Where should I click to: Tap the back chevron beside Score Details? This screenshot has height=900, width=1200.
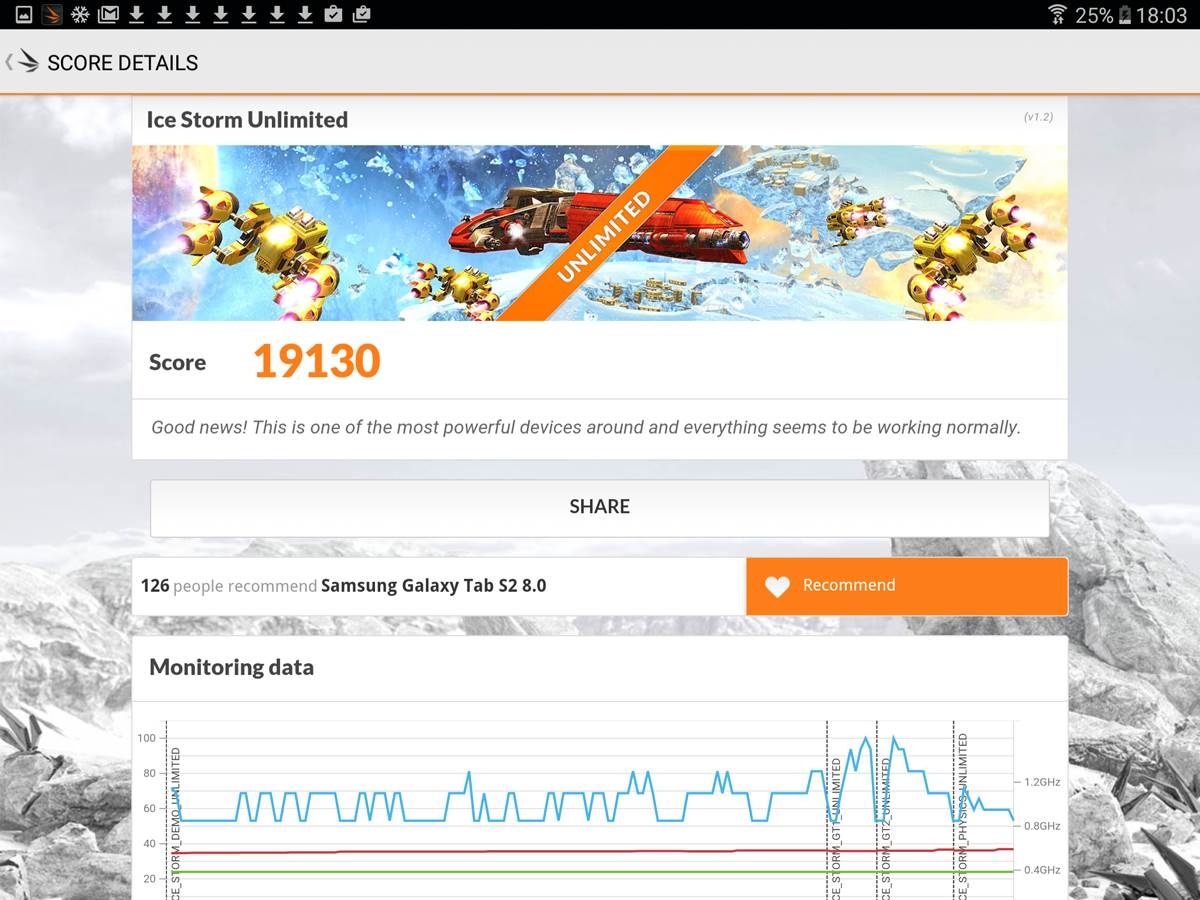coord(9,62)
